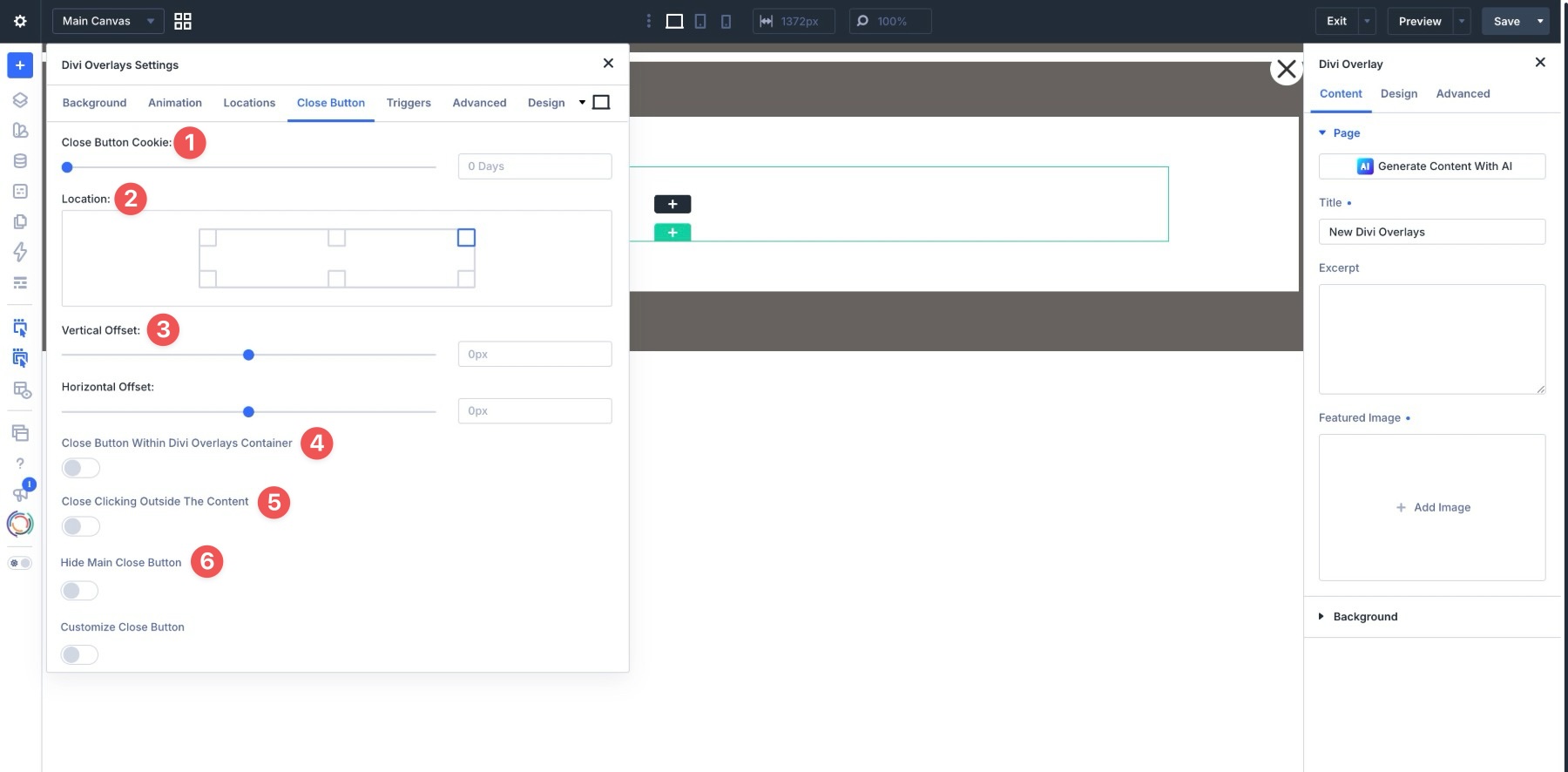The width and height of the screenshot is (1568, 772).
Task: Close the Divi Overlays Settings panel
Action: [x=608, y=63]
